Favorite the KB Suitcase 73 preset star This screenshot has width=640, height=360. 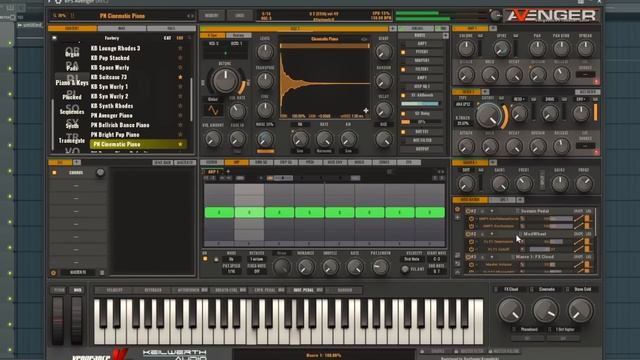tap(180, 77)
